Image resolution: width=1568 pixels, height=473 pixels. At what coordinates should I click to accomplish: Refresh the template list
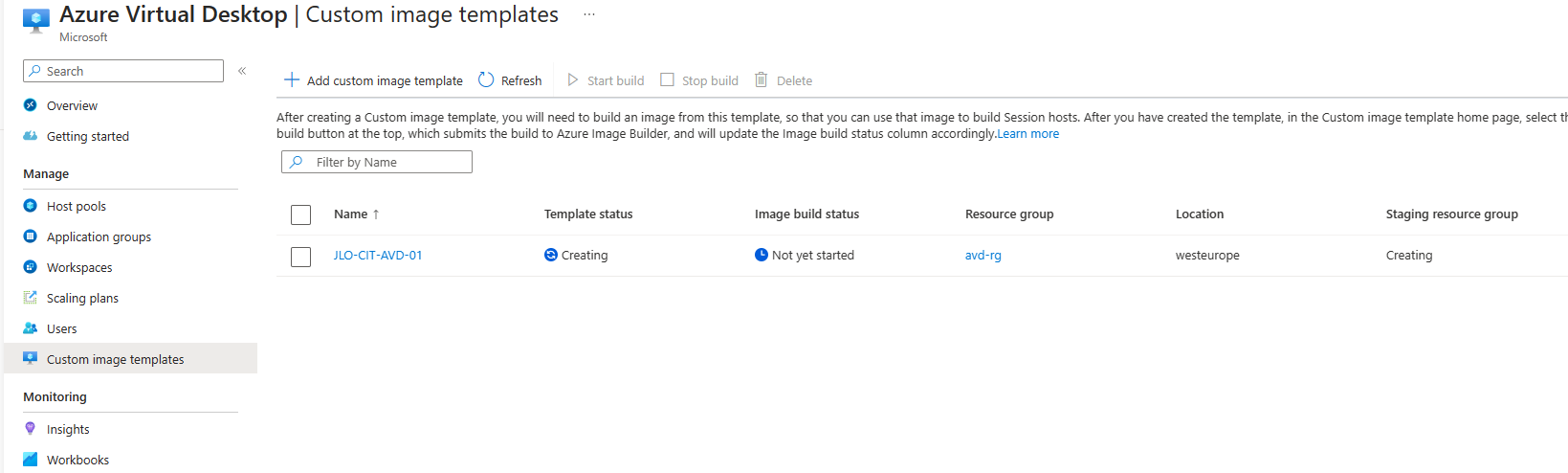510,80
